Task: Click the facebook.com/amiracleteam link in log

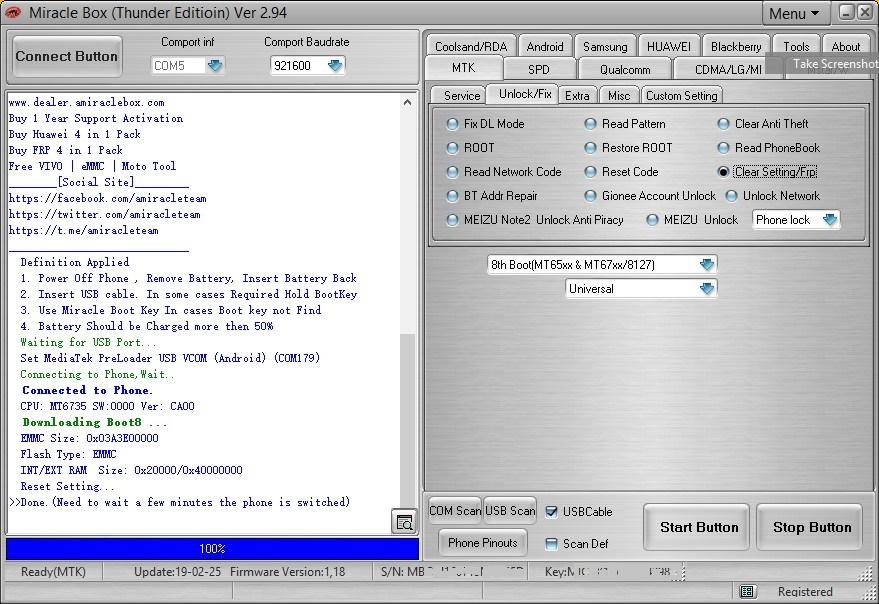Action: pyautogui.click(x=107, y=199)
